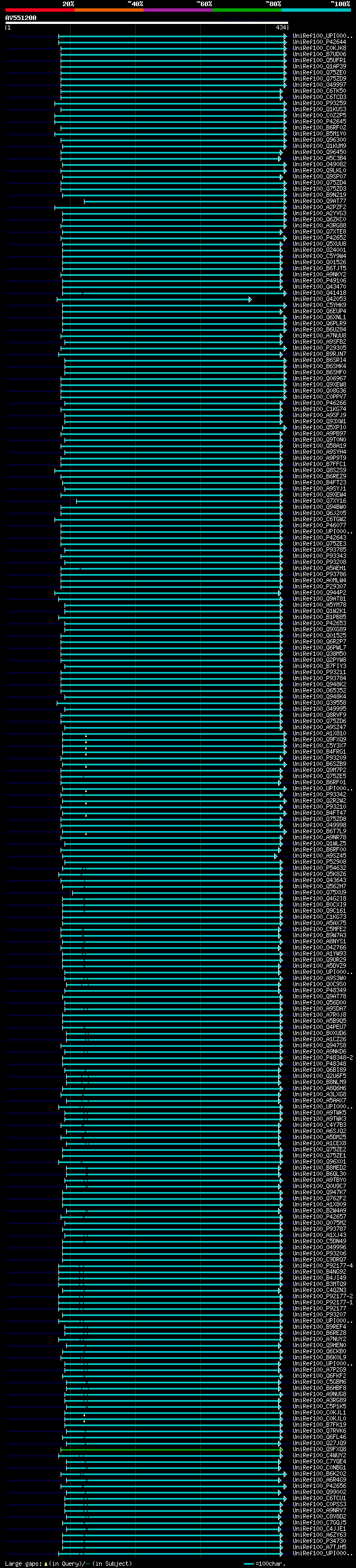Select hit label UniRef100_A1X810

click(x=319, y=734)
